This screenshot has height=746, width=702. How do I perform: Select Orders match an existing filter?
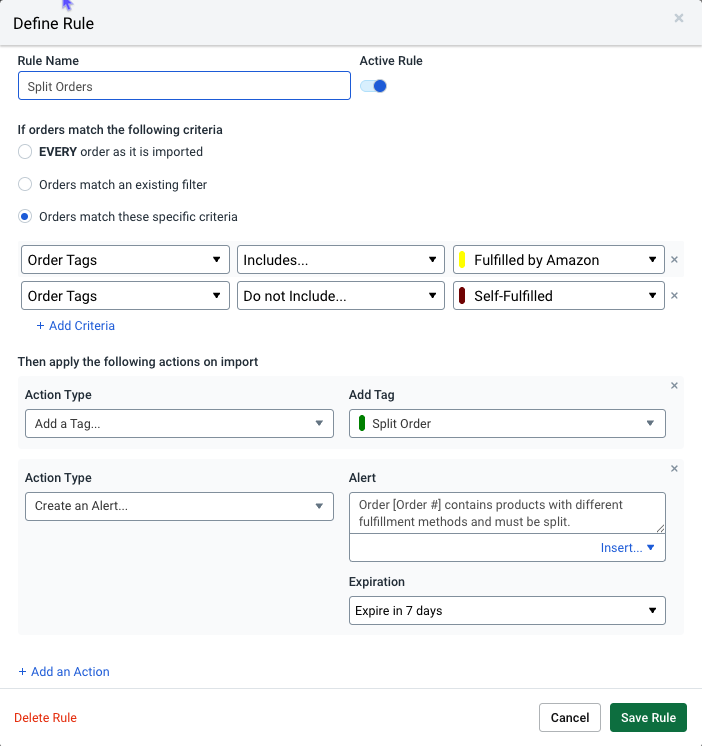pyautogui.click(x=25, y=184)
